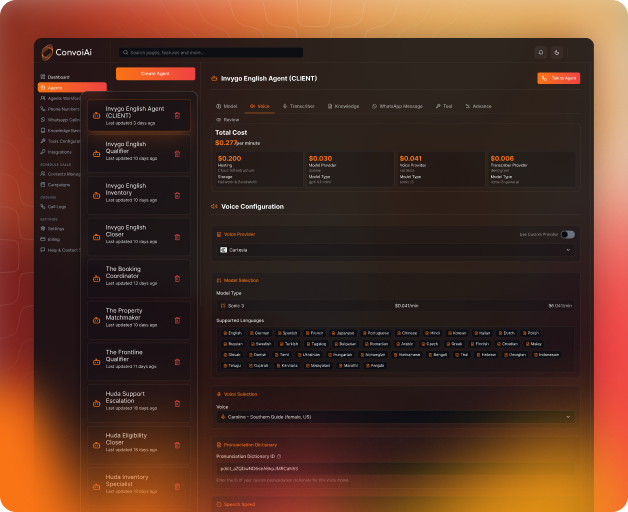Click the German language chip
The image size is (628, 512).
(260, 333)
